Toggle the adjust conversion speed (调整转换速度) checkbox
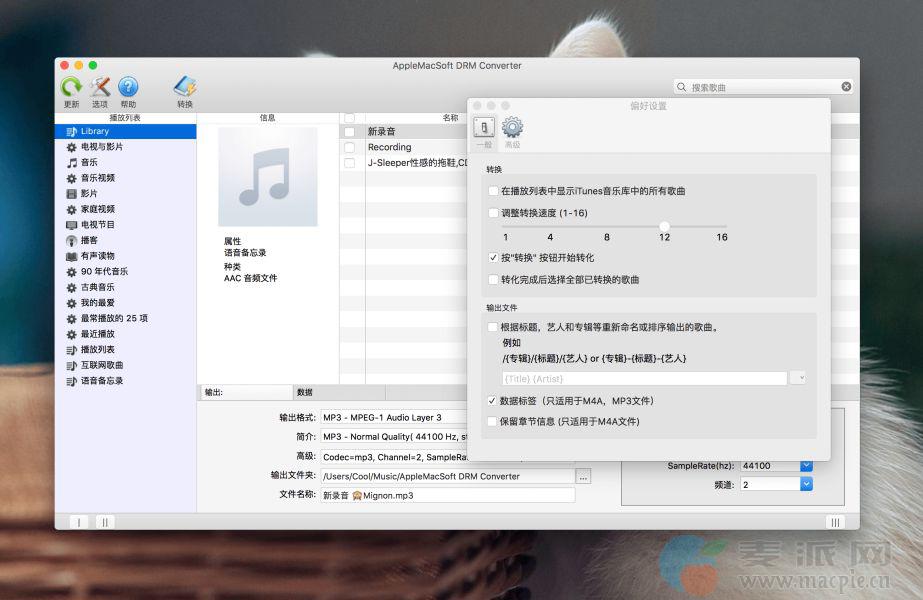This screenshot has width=923, height=600. 493,212
